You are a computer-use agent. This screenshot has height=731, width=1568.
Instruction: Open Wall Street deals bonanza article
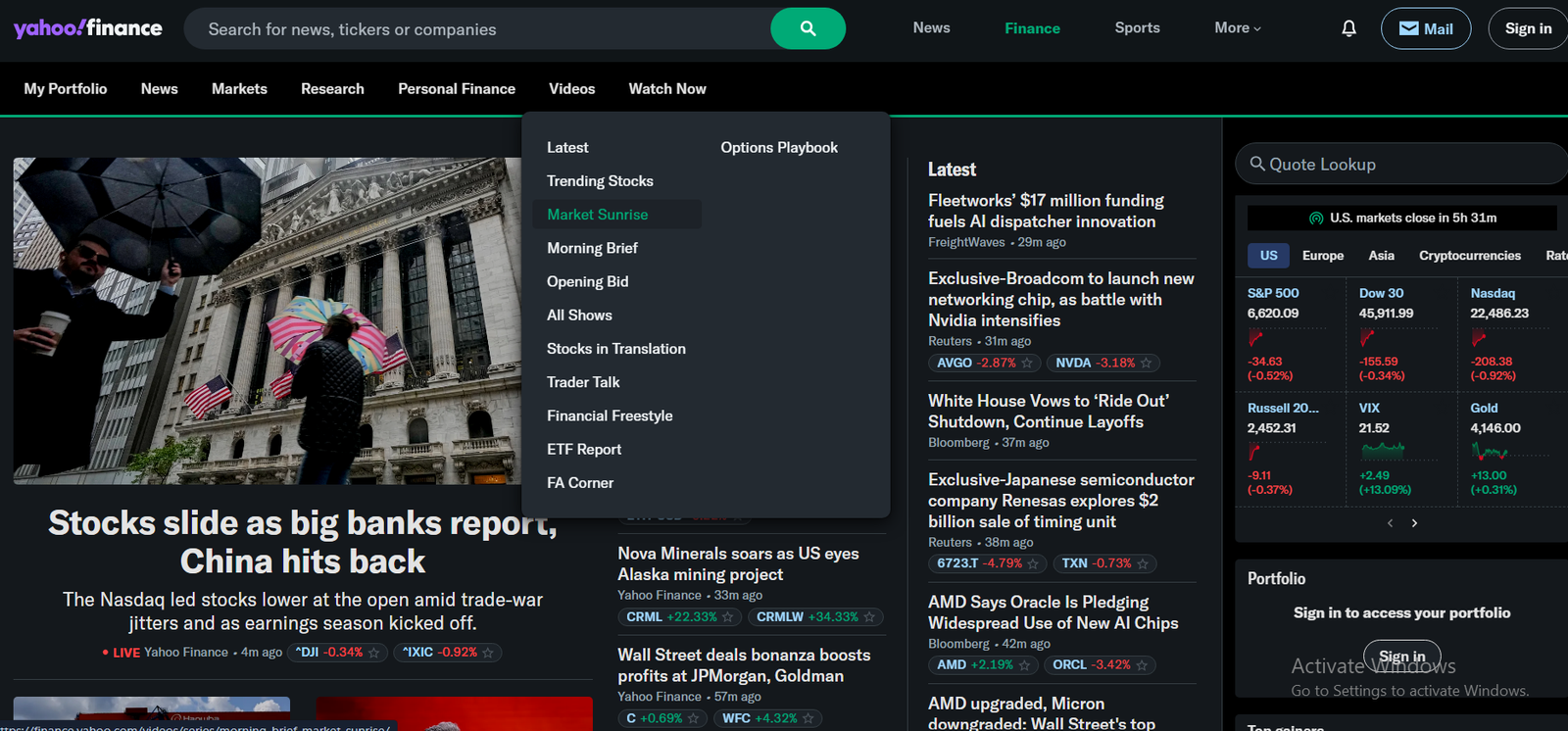coord(744,665)
